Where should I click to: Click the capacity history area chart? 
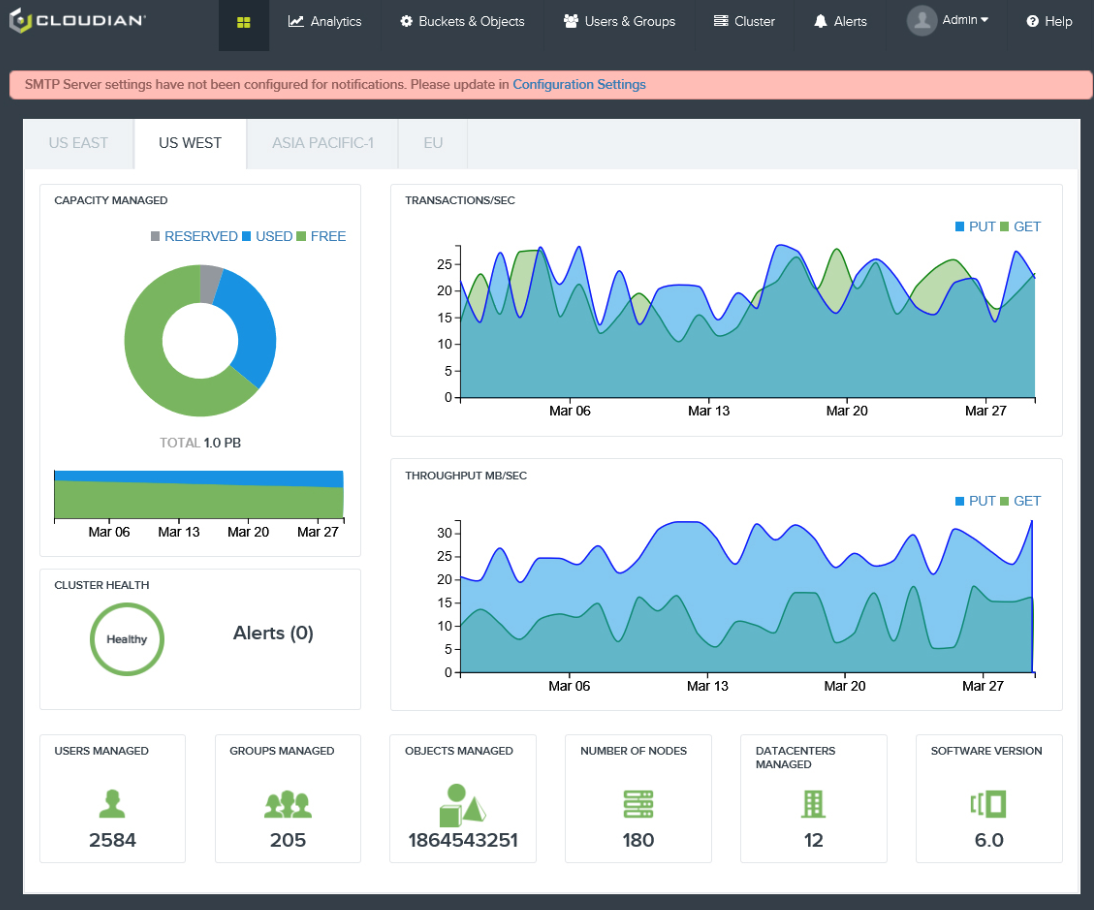pyautogui.click(x=199, y=495)
